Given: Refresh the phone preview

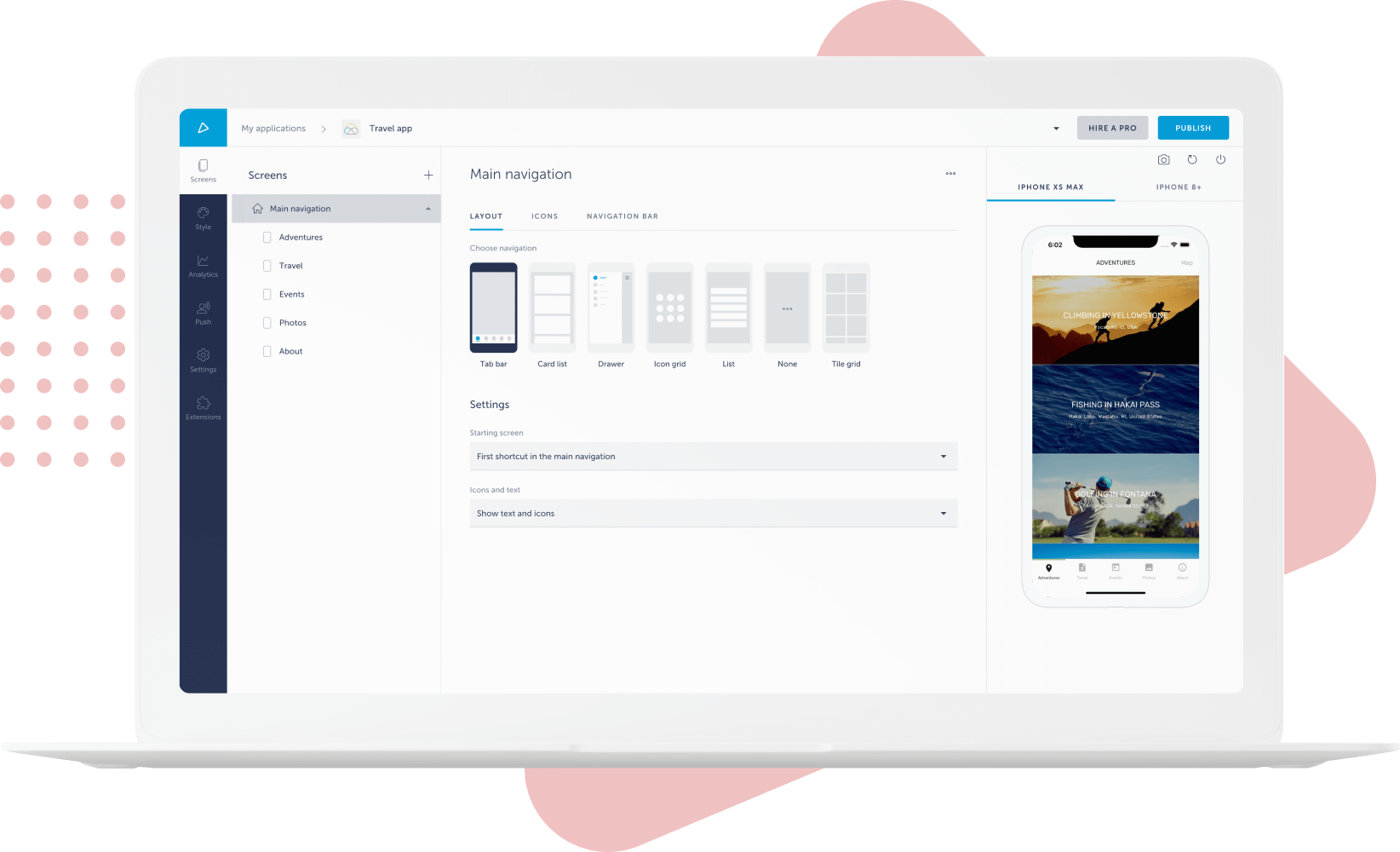Looking at the screenshot, I should pyautogui.click(x=1192, y=159).
